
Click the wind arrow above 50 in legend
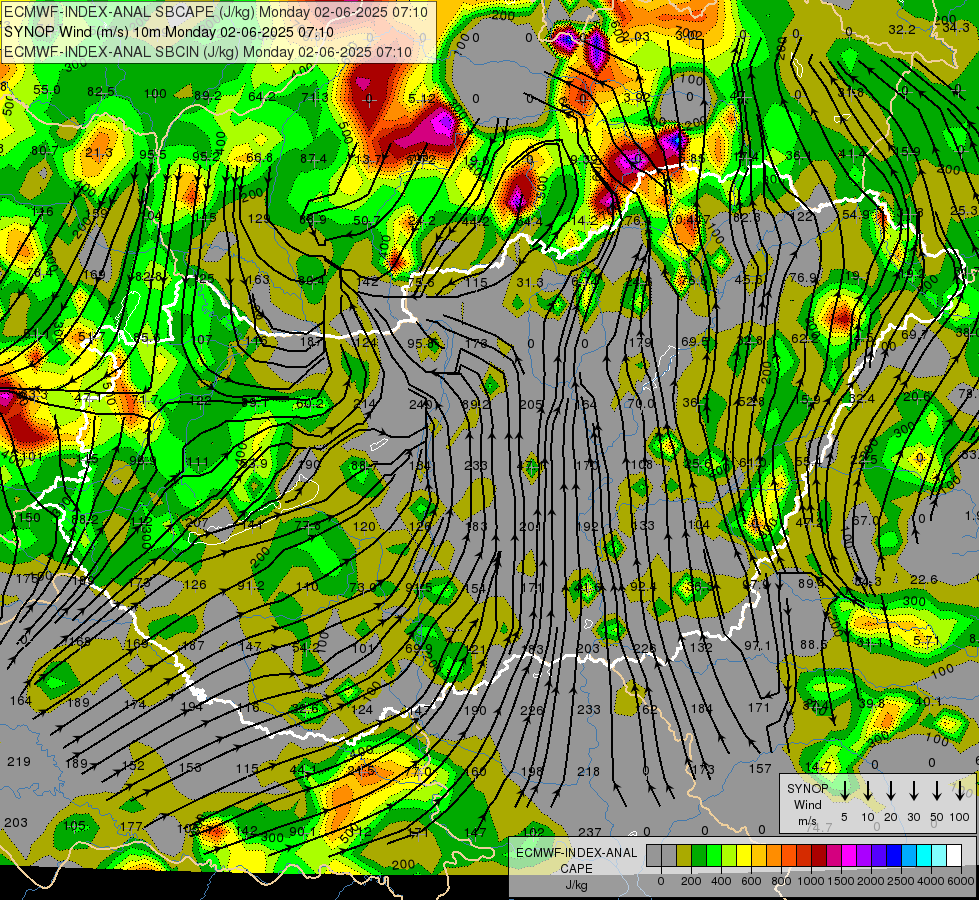pos(937,790)
